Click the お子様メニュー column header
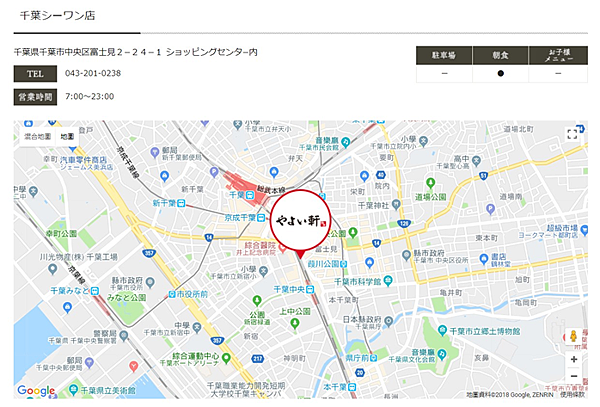The height and width of the screenshot is (407, 600). (x=558, y=55)
